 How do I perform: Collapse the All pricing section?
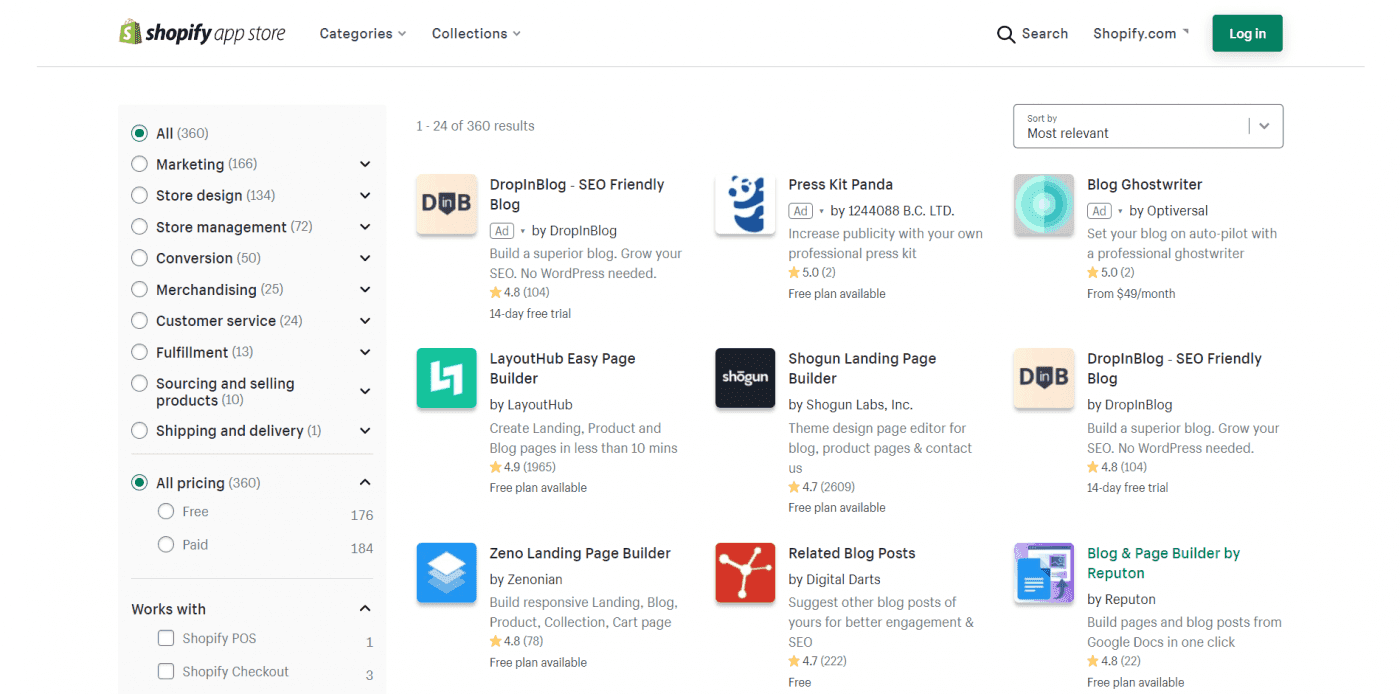(x=365, y=483)
